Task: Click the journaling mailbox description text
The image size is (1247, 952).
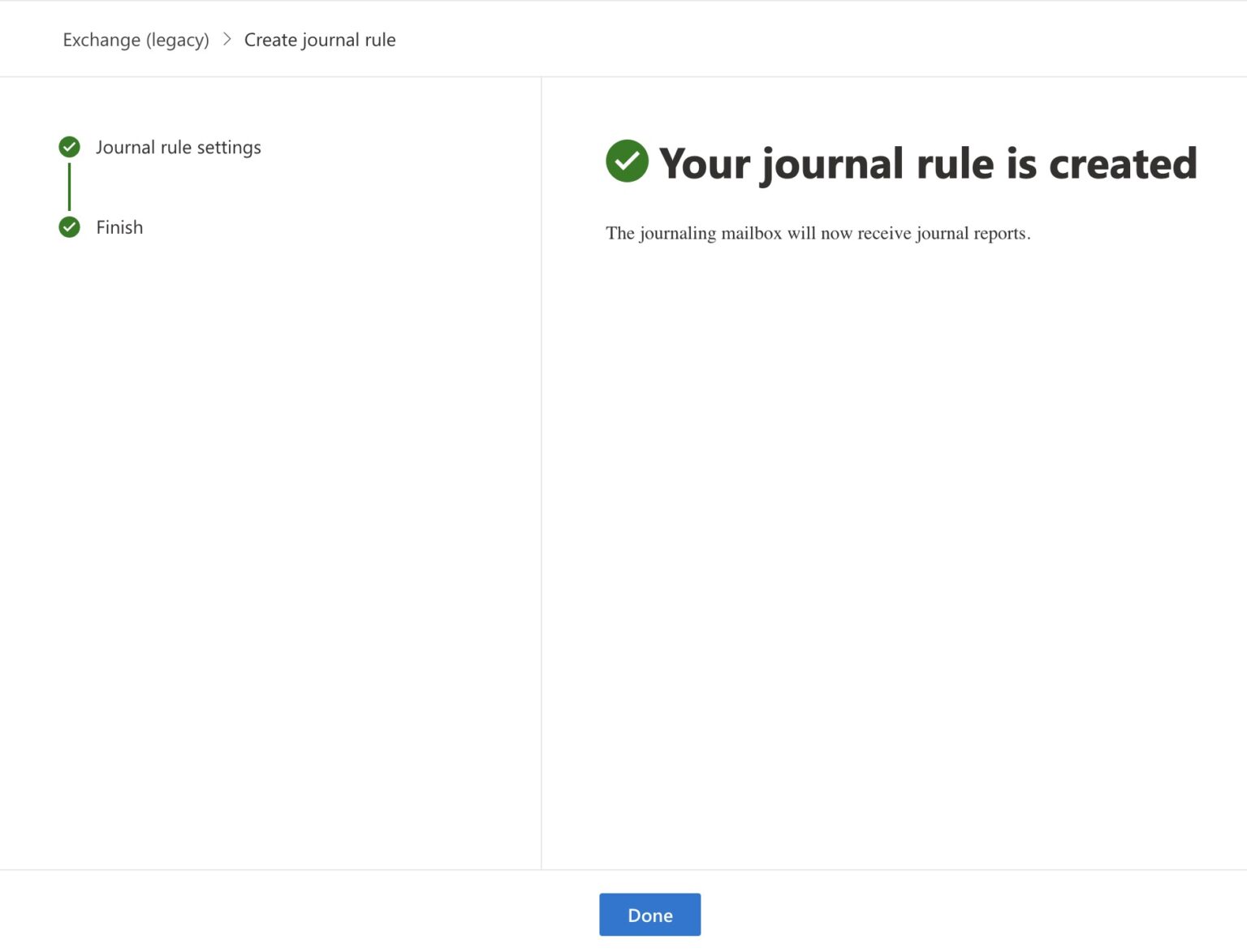Action: click(x=818, y=233)
